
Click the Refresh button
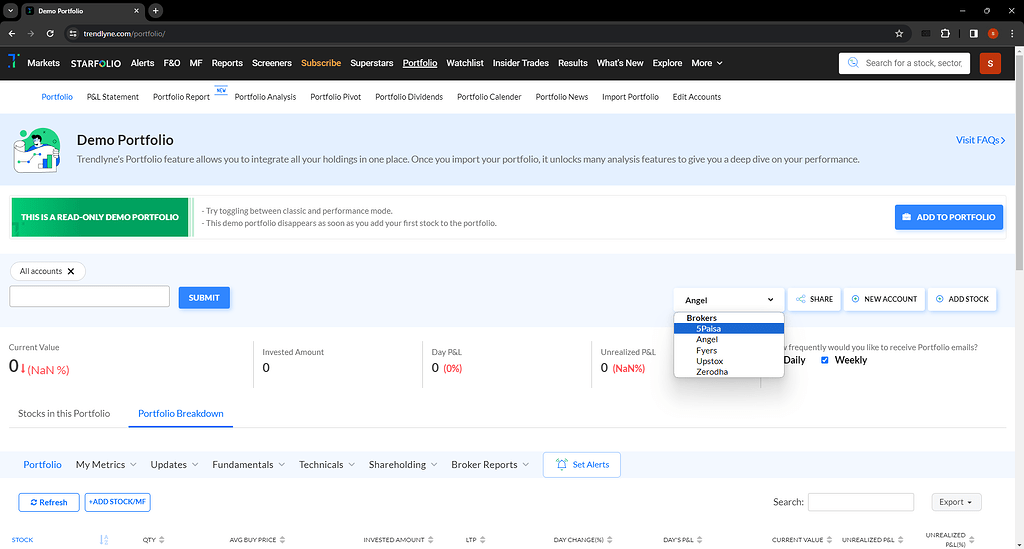[x=49, y=503]
